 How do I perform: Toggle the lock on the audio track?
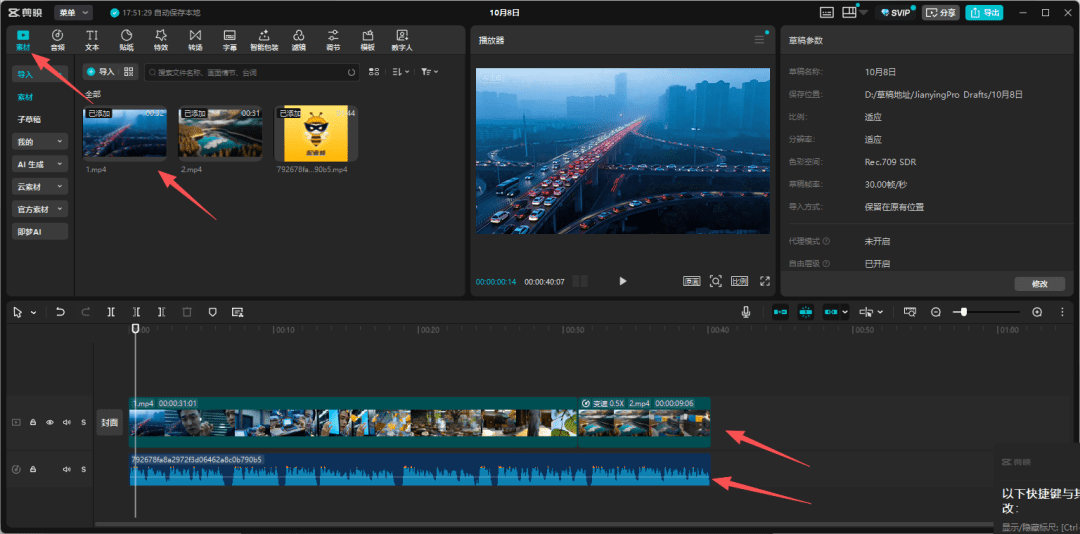pyautogui.click(x=33, y=469)
